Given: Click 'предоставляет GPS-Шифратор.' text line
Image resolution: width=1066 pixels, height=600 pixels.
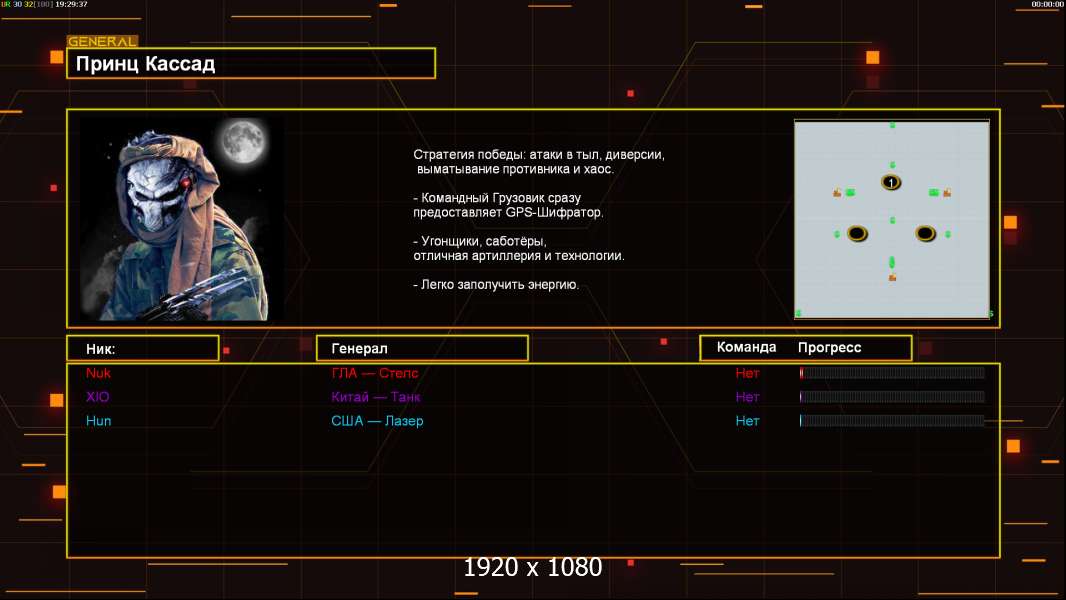Looking at the screenshot, I should pos(508,212).
